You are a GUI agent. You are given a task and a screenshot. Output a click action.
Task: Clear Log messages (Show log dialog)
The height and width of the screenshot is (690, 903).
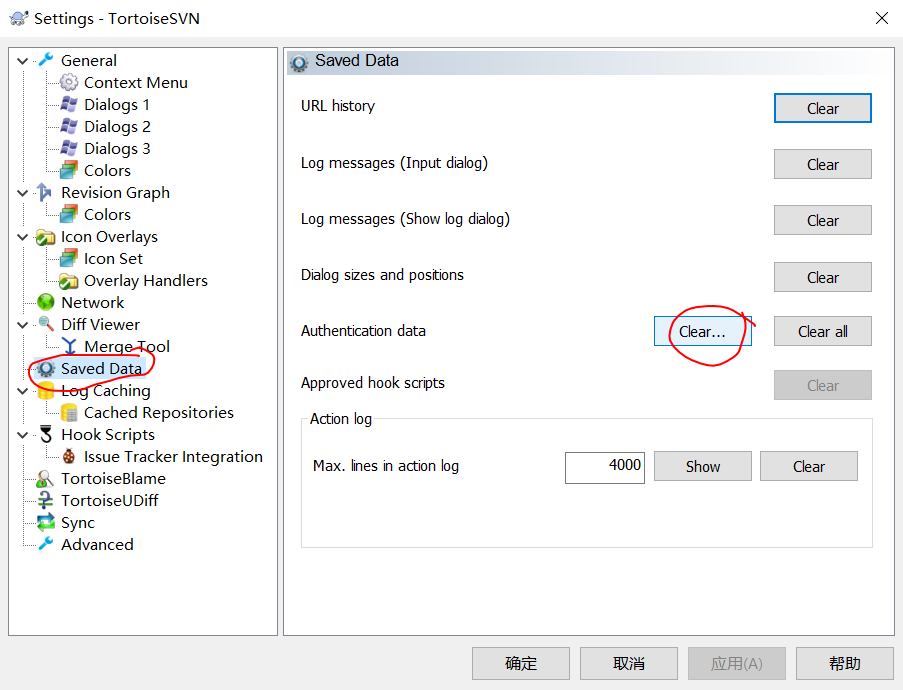pos(822,220)
